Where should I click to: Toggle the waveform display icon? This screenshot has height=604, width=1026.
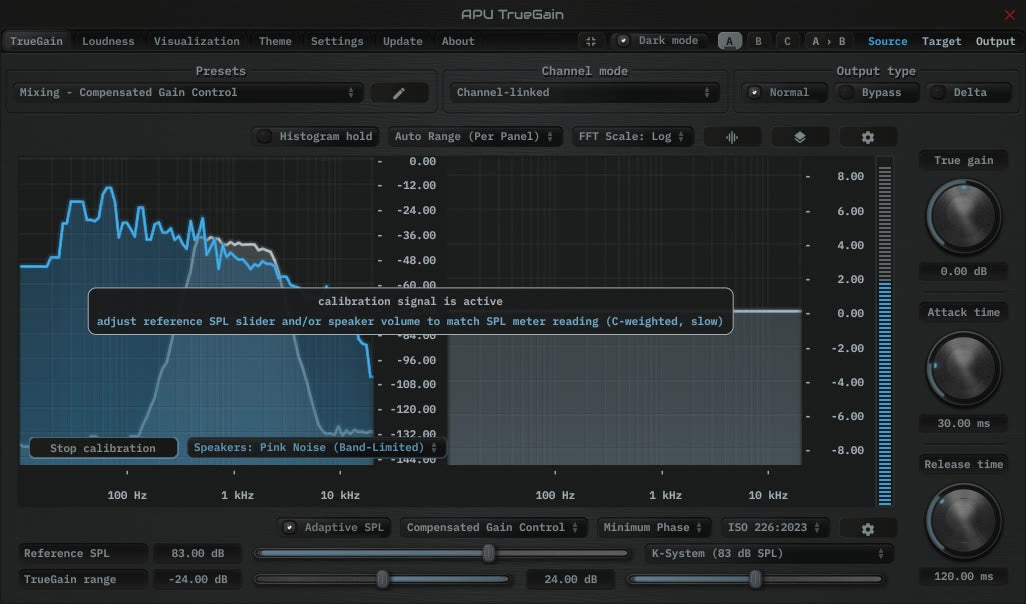click(732, 137)
